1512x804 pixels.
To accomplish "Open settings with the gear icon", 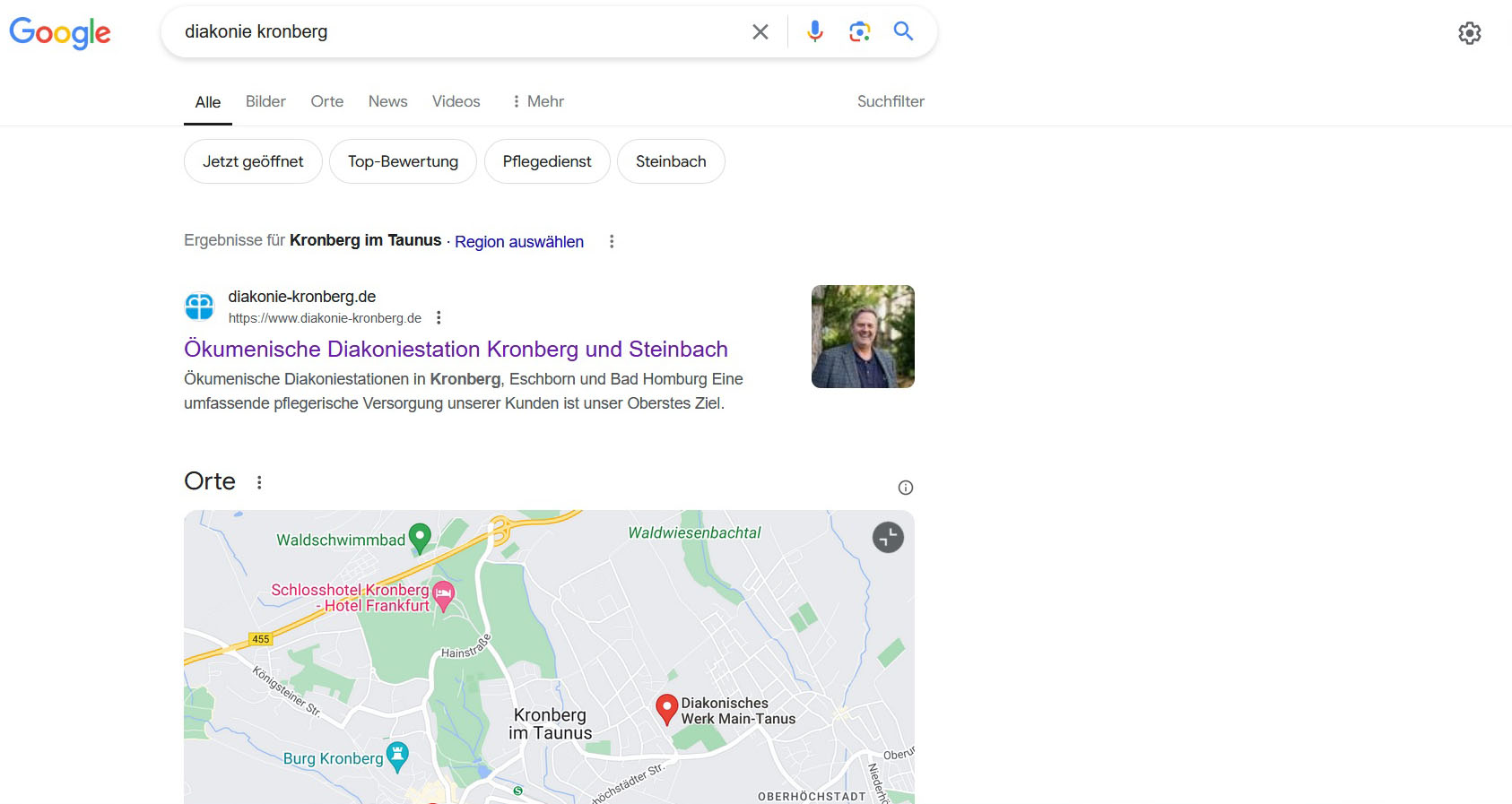I will (x=1469, y=33).
